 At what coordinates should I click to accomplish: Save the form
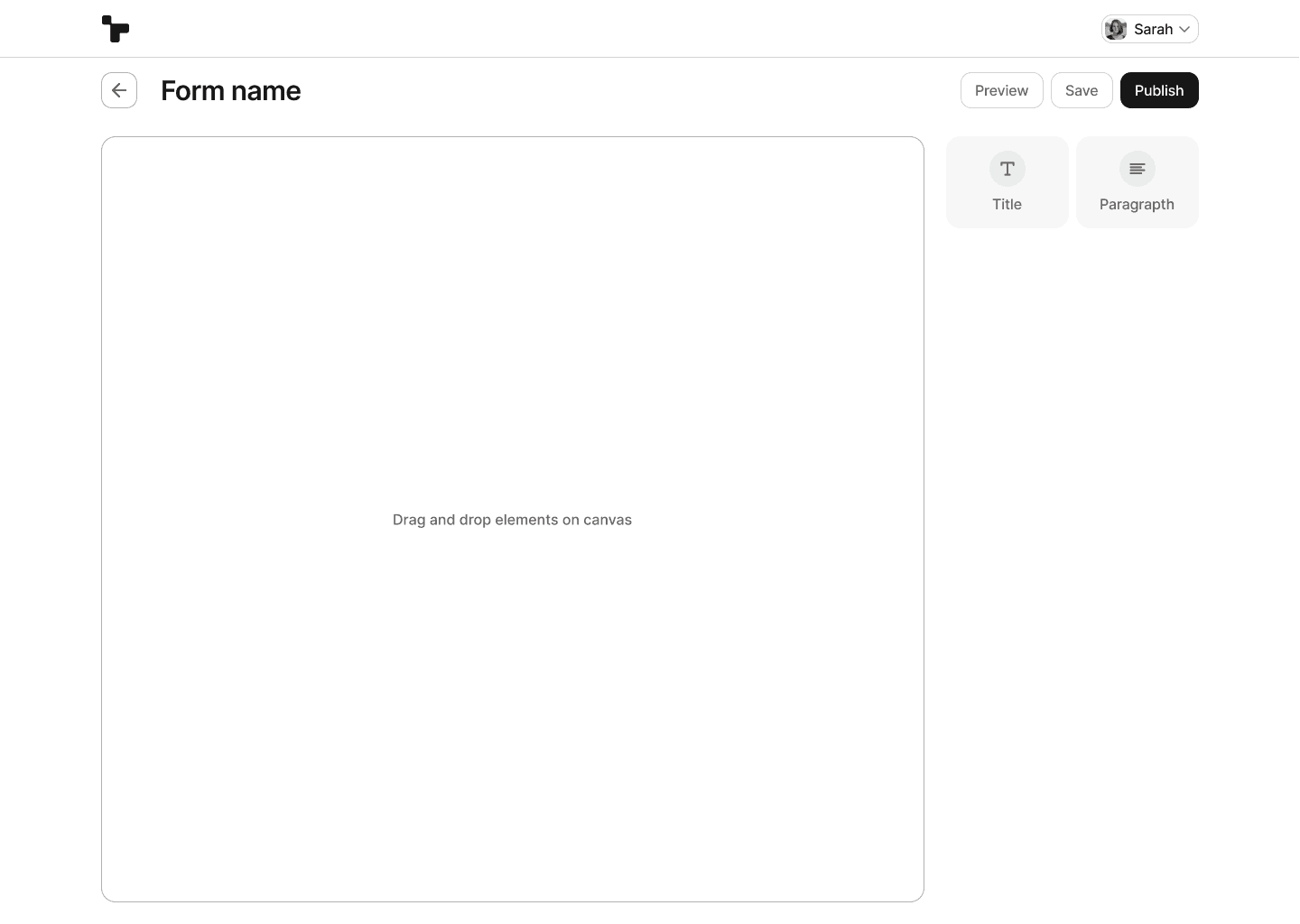pyautogui.click(x=1082, y=90)
